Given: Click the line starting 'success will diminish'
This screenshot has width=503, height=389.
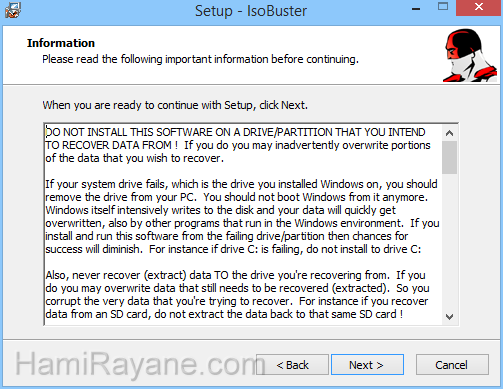Looking at the screenshot, I should click(233, 249).
